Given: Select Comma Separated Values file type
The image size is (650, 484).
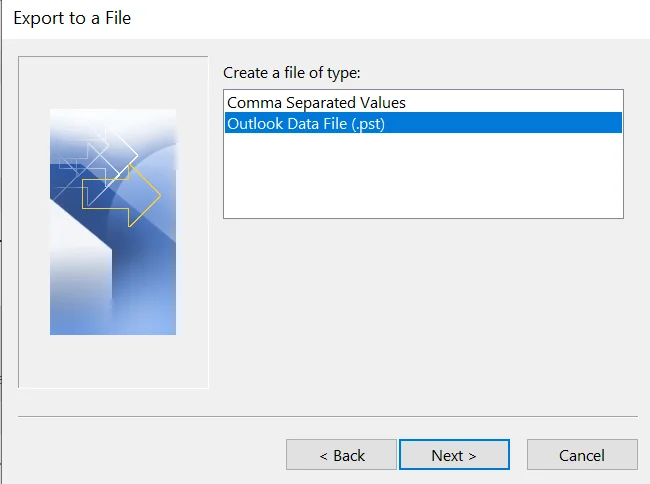Looking at the screenshot, I should [x=316, y=102].
